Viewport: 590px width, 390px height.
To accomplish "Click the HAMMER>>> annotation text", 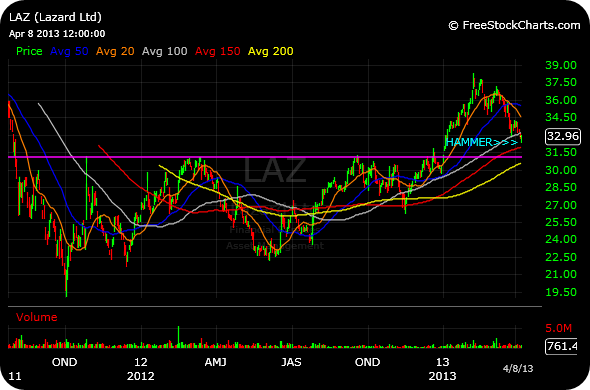I will (x=482, y=142).
